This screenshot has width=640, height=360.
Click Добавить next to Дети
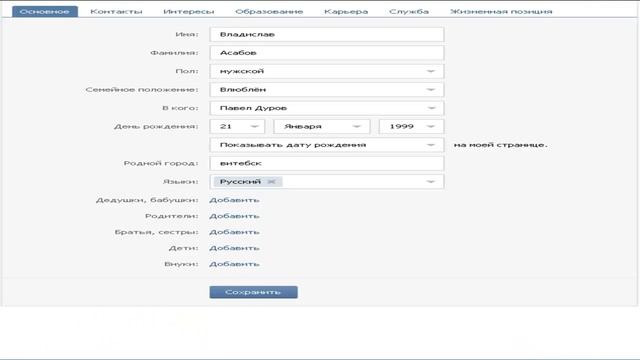coord(234,248)
